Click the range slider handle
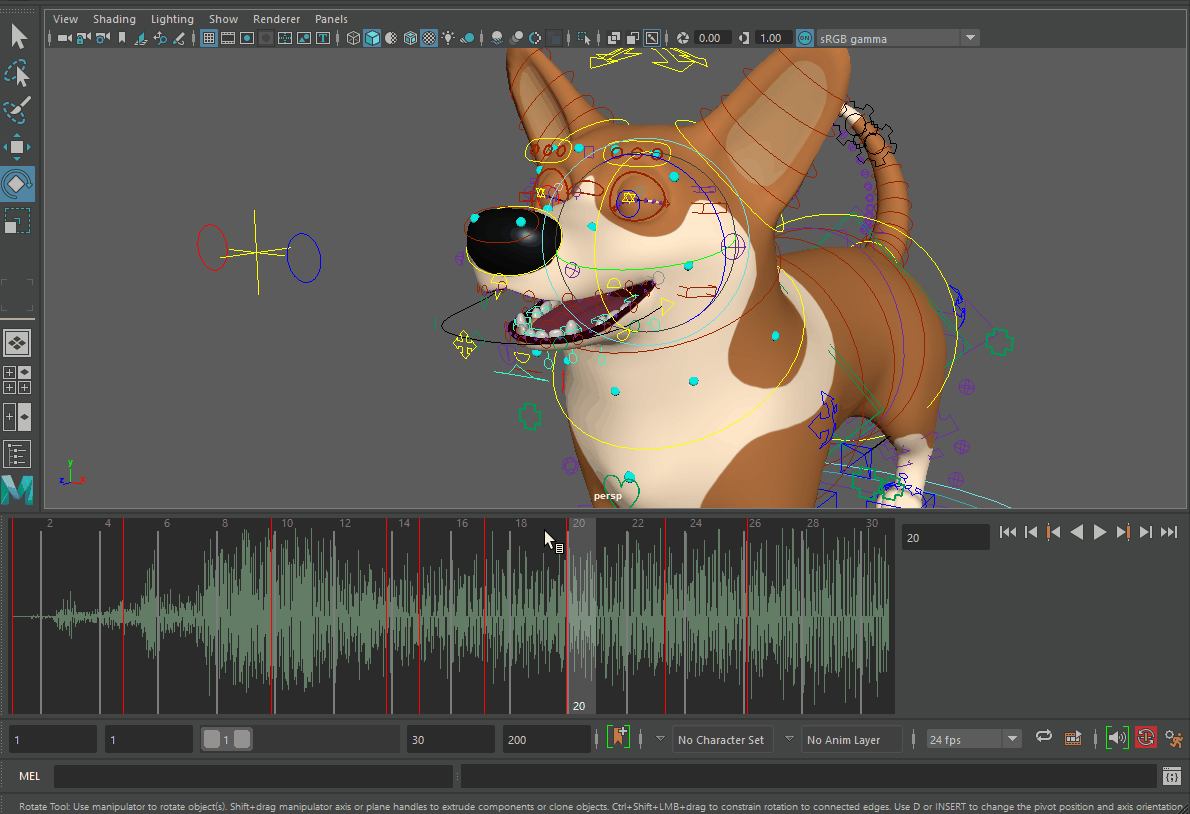The width and height of the screenshot is (1190, 814). (x=226, y=740)
